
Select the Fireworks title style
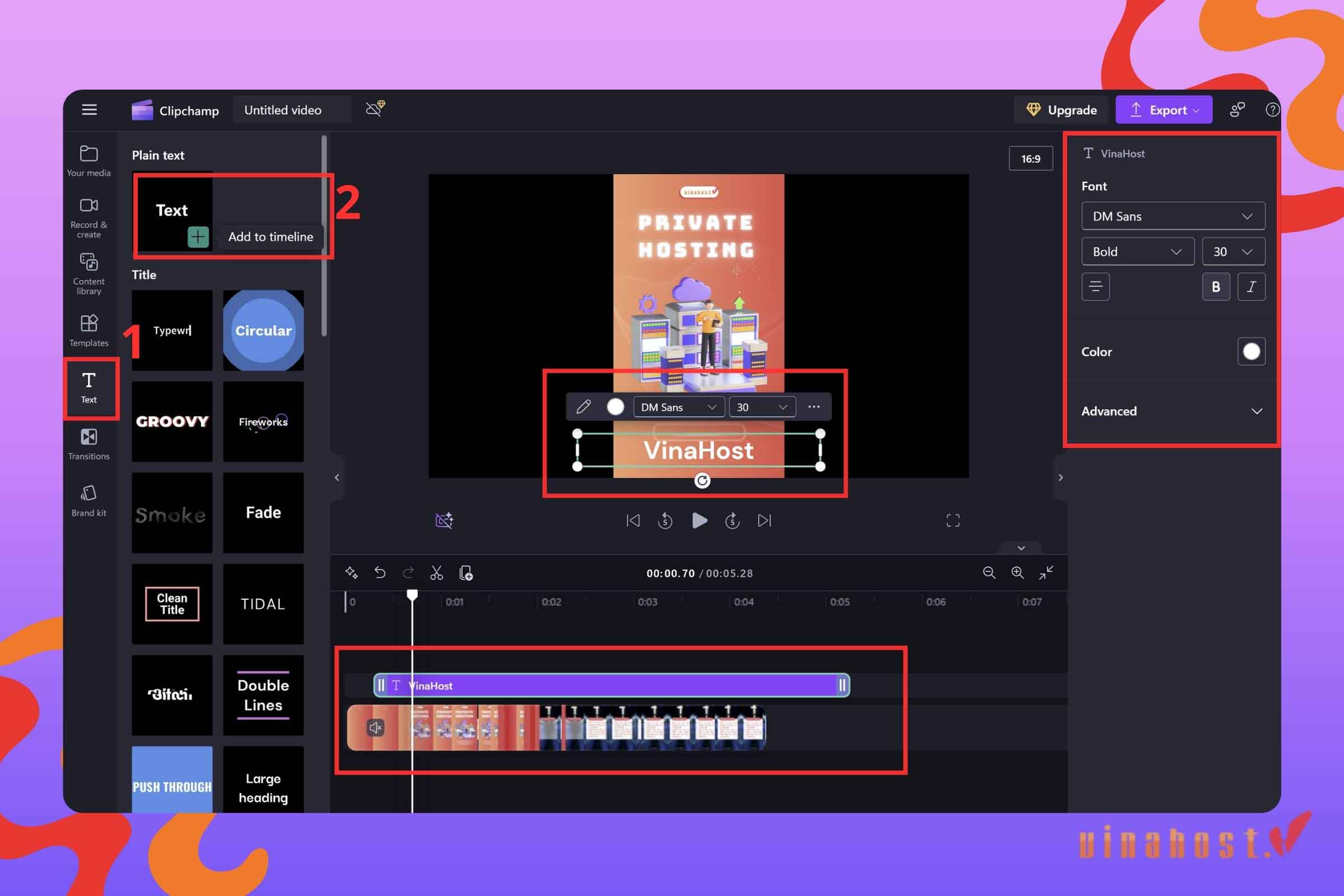[263, 422]
